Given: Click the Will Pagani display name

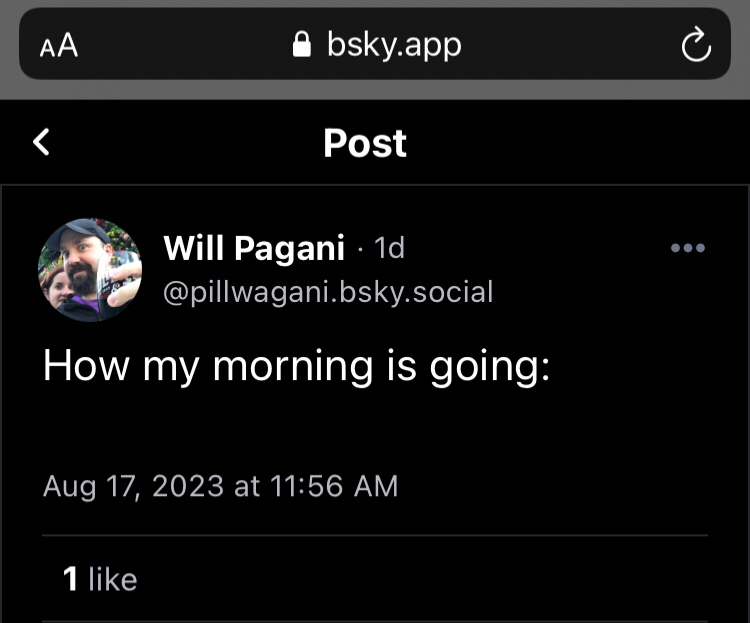Looking at the screenshot, I should coord(253,247).
